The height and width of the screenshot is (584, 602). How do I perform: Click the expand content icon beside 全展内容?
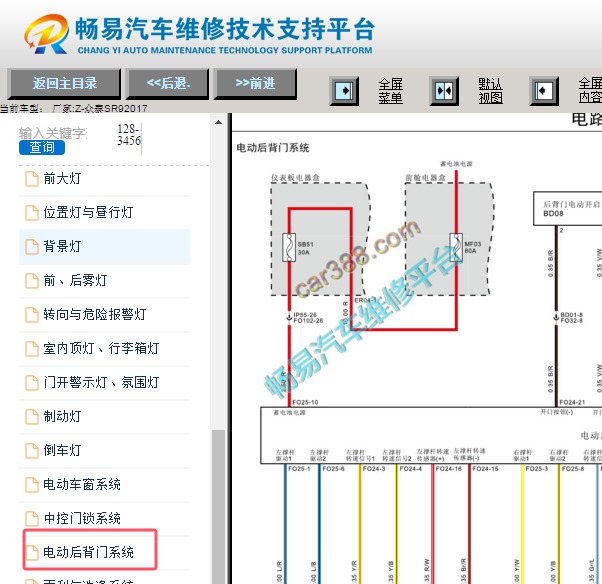point(544,91)
